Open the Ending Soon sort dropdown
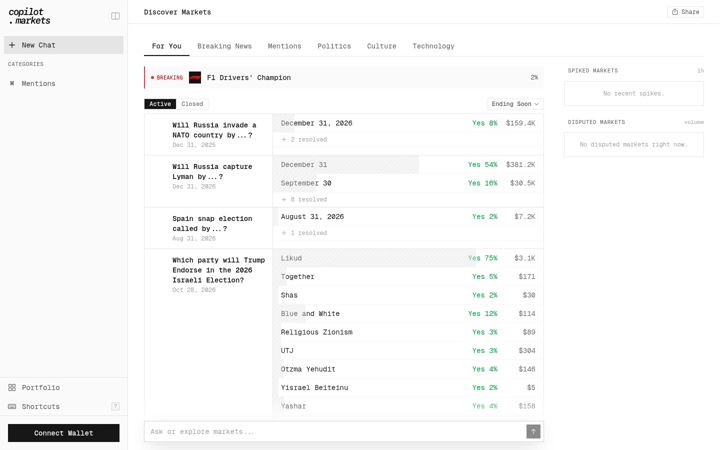 515,104
